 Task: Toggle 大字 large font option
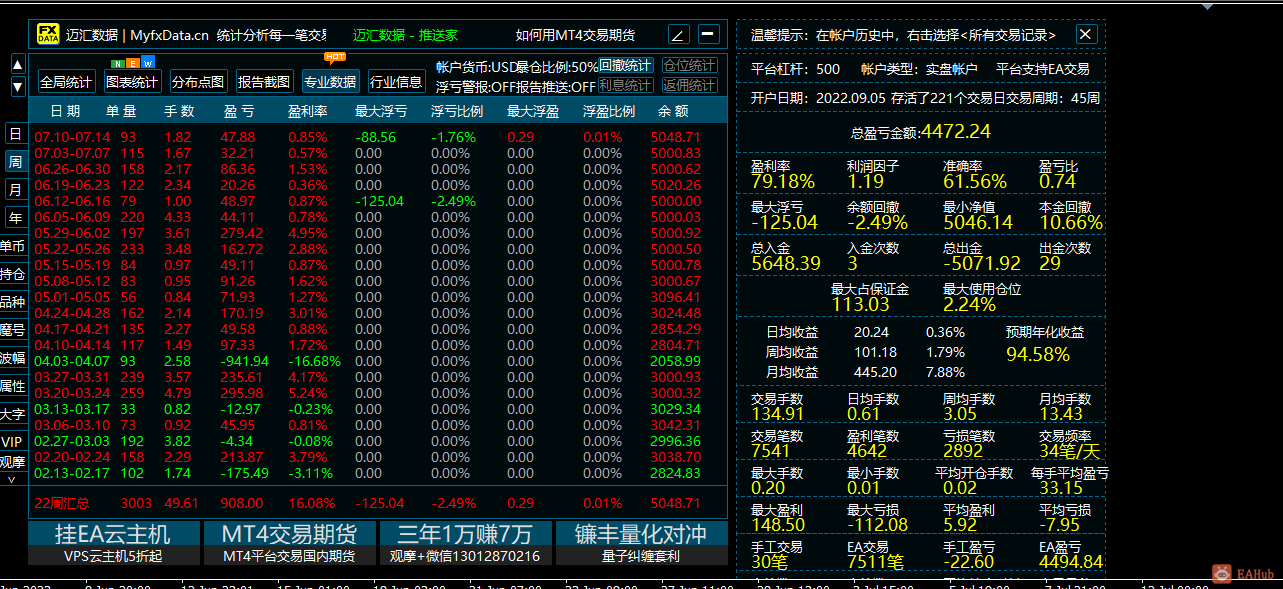13,414
